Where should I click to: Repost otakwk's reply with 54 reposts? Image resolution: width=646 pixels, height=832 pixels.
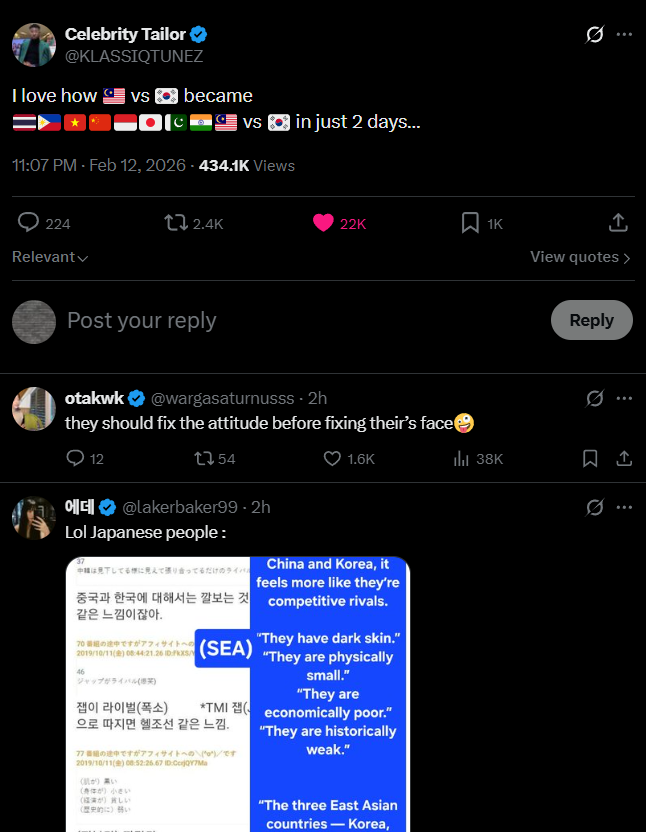click(204, 458)
